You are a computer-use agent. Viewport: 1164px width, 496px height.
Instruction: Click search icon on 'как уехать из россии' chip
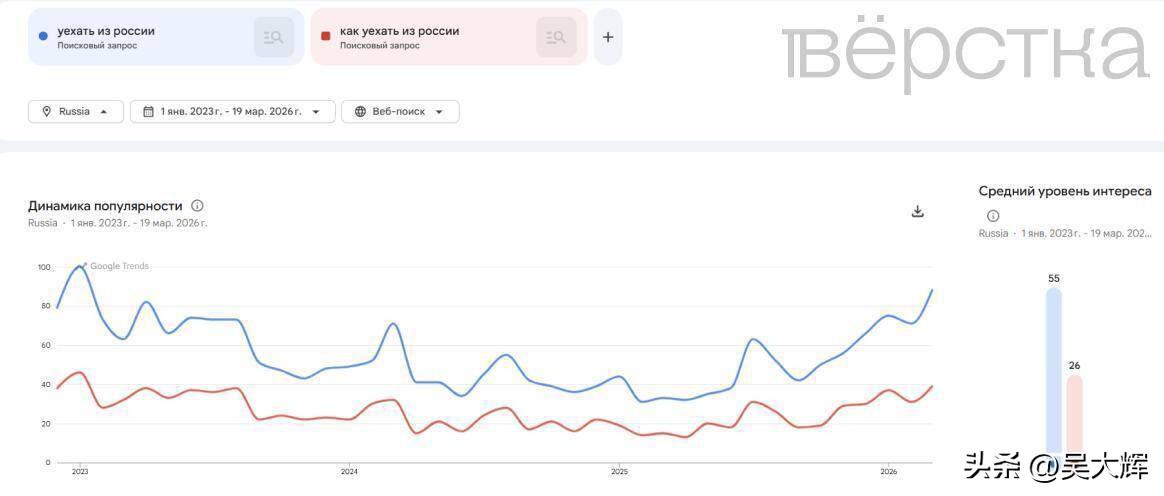[556, 37]
